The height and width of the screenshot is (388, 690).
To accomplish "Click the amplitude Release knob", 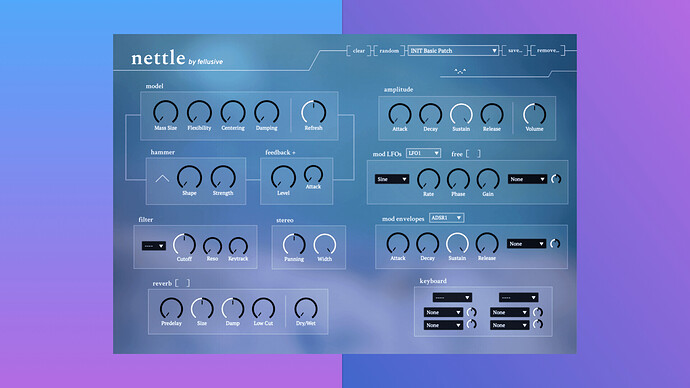I will tap(492, 114).
